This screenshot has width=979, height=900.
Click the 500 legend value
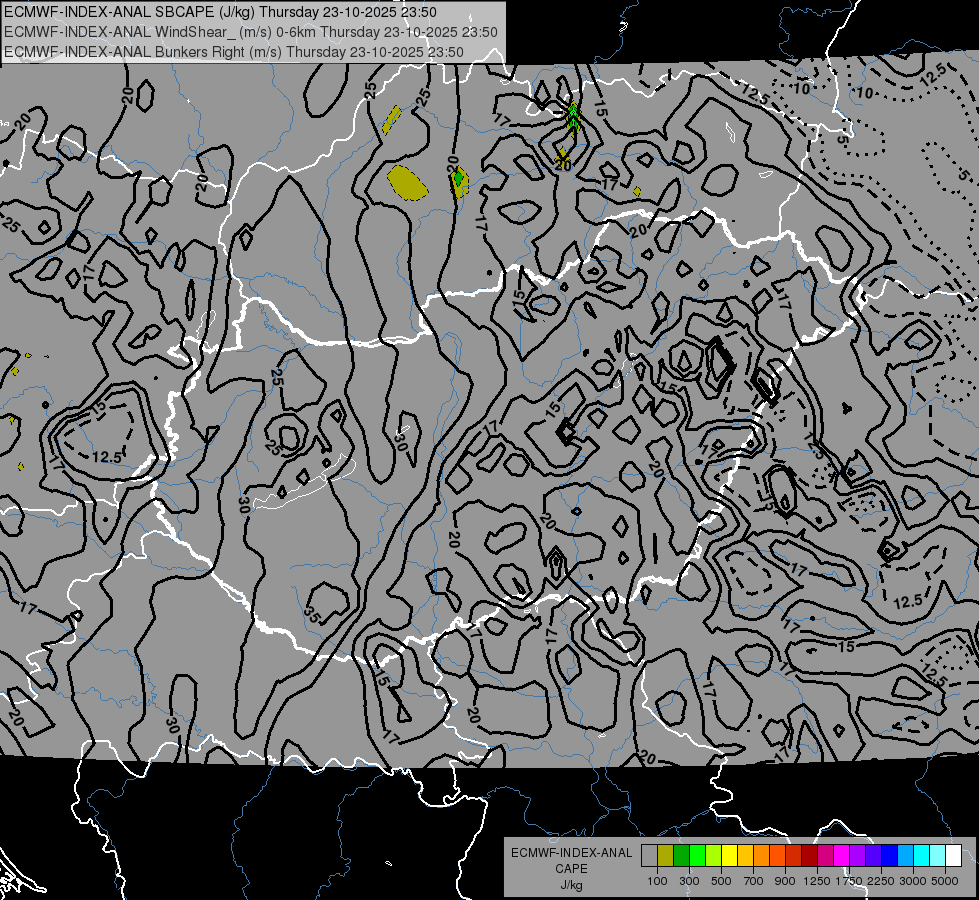click(x=721, y=881)
